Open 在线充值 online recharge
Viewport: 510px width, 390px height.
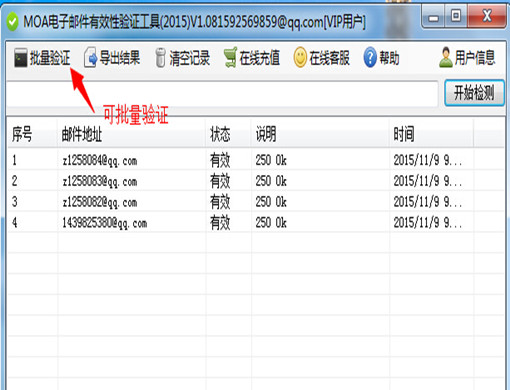click(252, 57)
